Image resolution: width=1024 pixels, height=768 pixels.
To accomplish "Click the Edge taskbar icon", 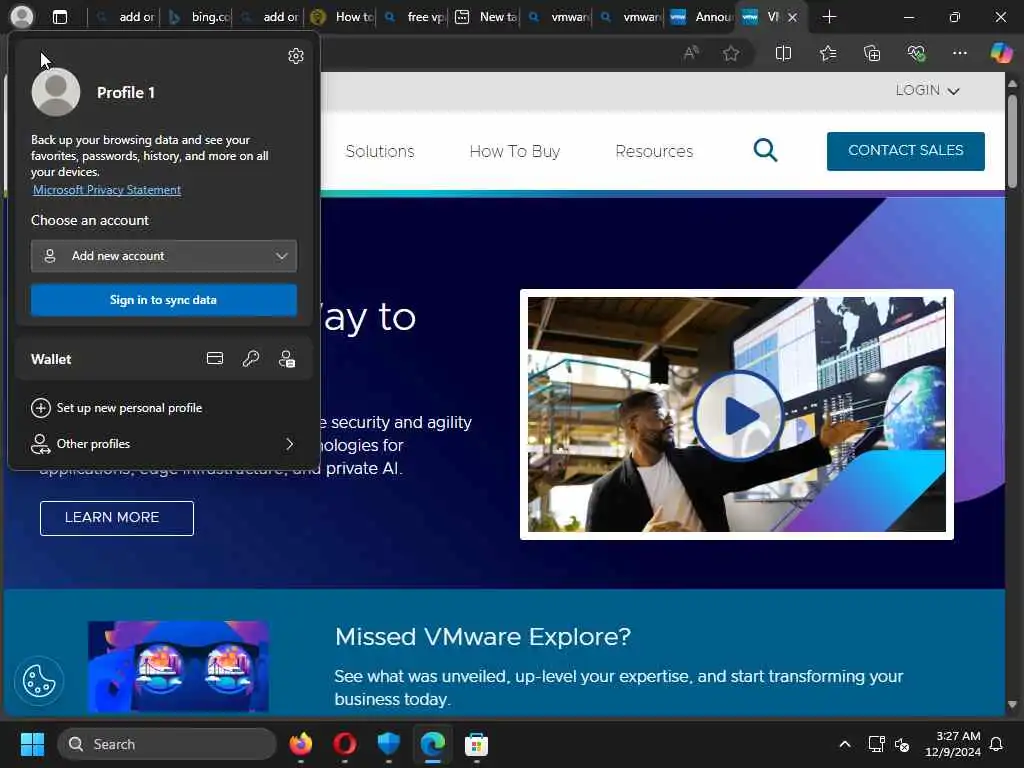I will click(x=432, y=744).
